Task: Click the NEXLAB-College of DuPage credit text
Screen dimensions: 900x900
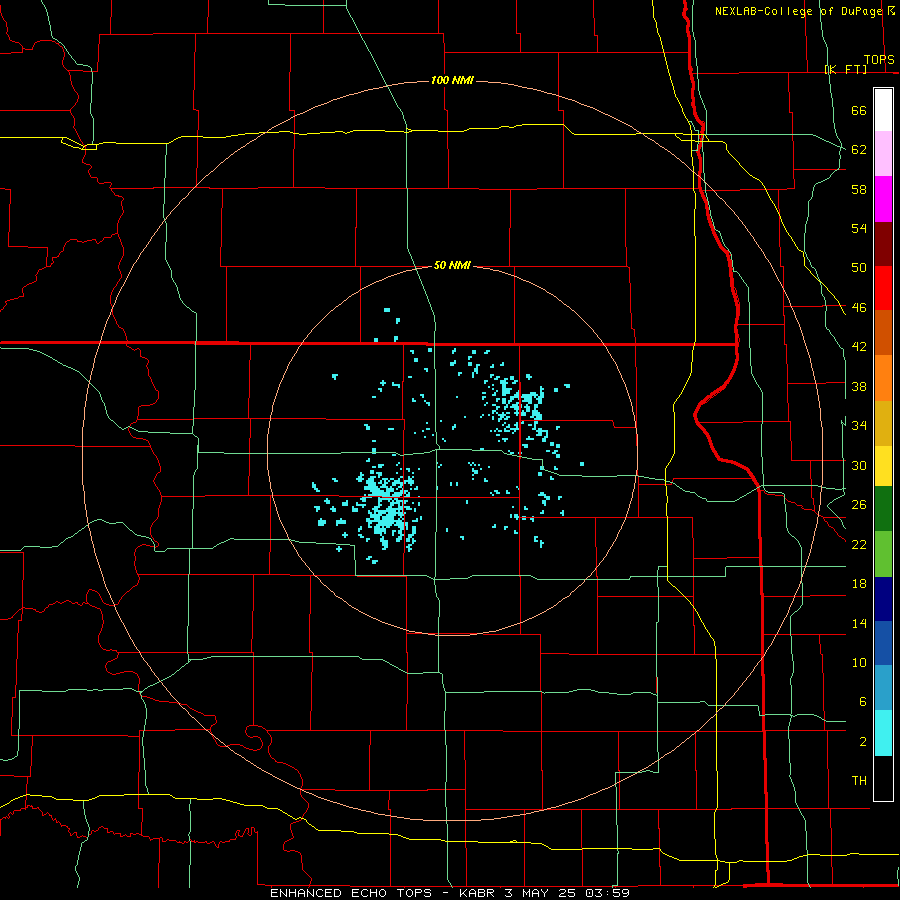Action: click(799, 11)
